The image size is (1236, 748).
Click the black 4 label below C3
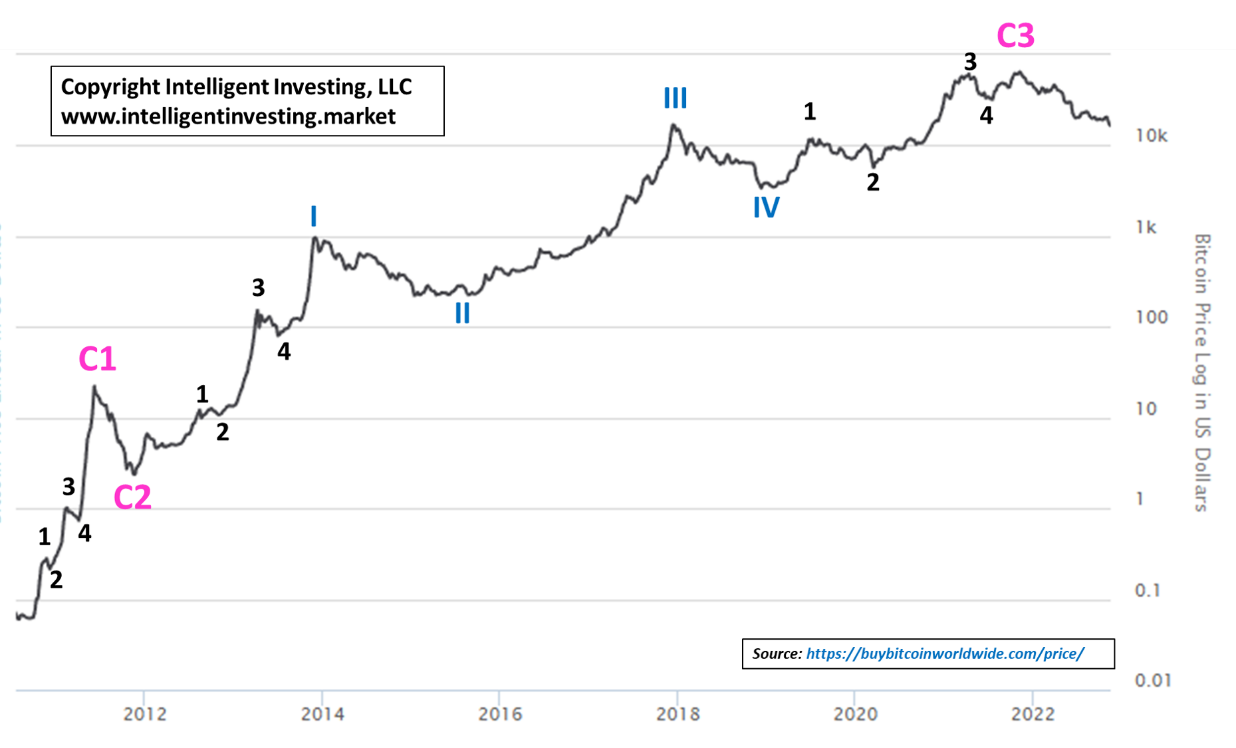[986, 116]
